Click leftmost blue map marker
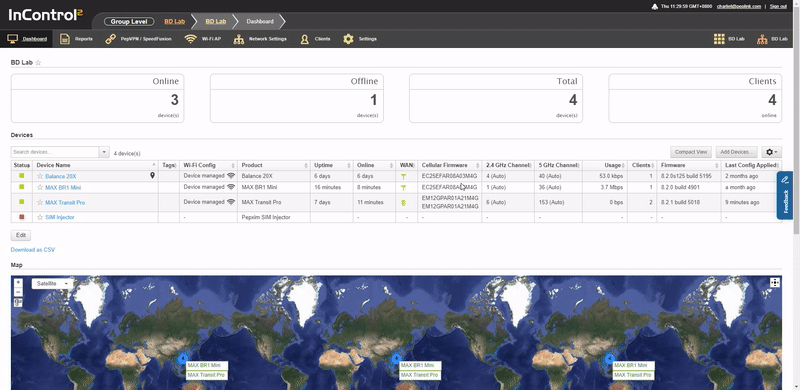800x390 pixels. (183, 359)
